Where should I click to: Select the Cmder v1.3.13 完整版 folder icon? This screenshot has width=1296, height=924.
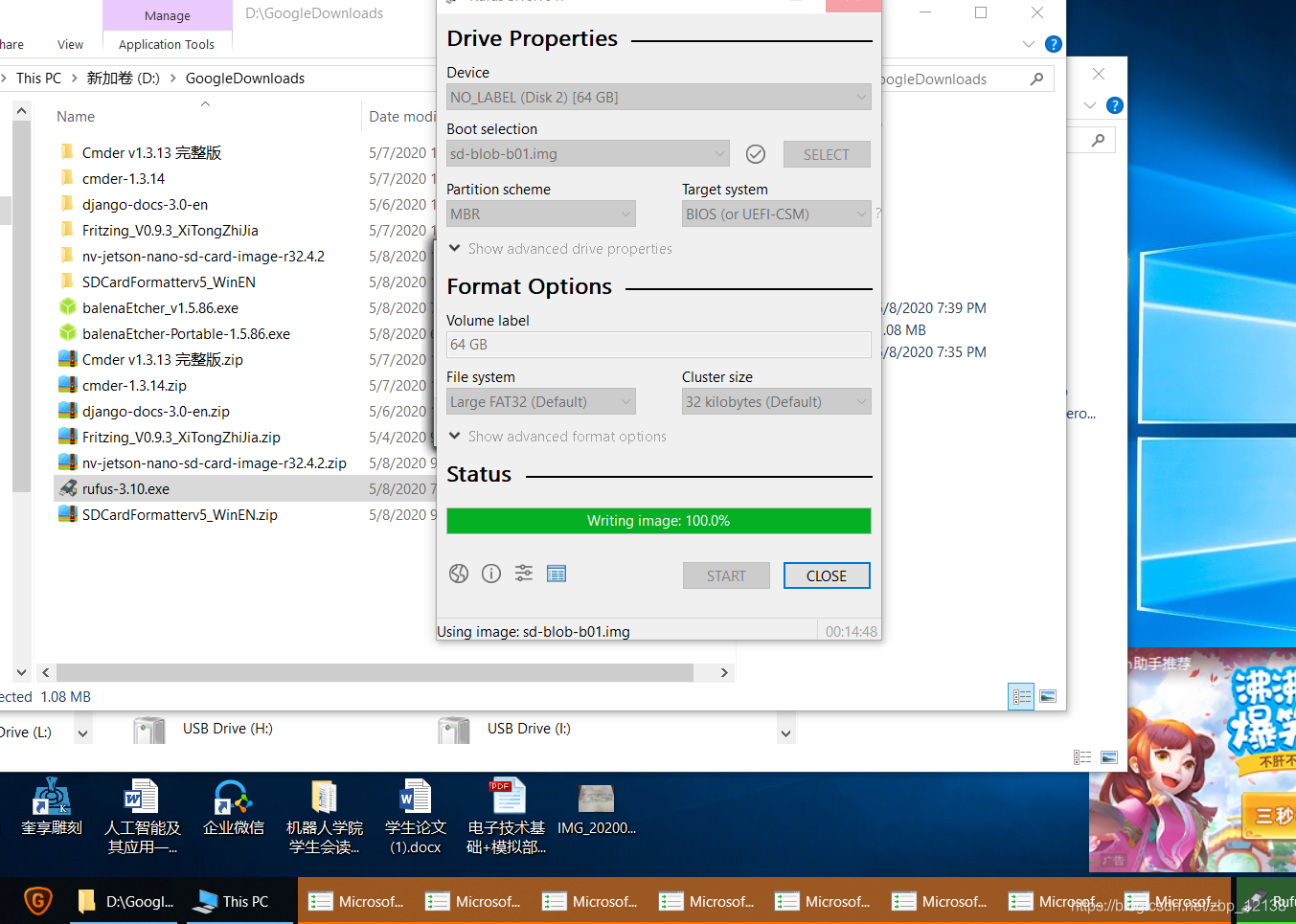point(67,152)
